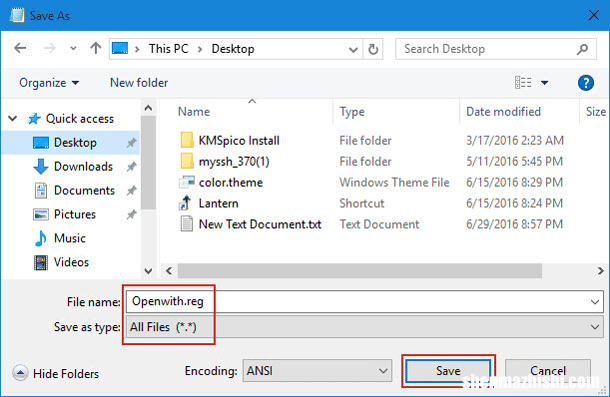Viewport: 610px width, 397px height.
Task: Create a New folder
Action: tap(139, 83)
